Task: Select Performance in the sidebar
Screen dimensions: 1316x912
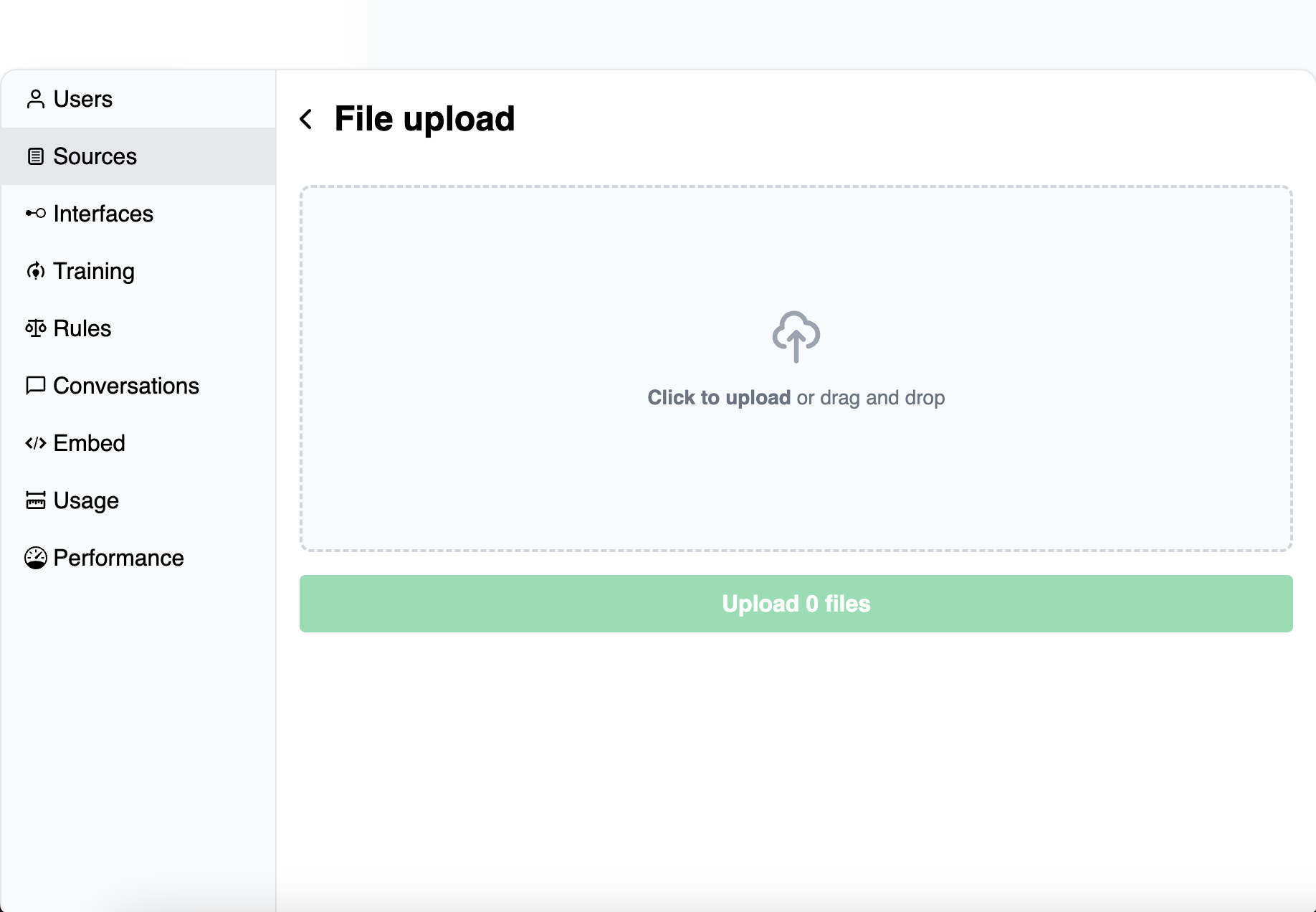Action: [138, 558]
